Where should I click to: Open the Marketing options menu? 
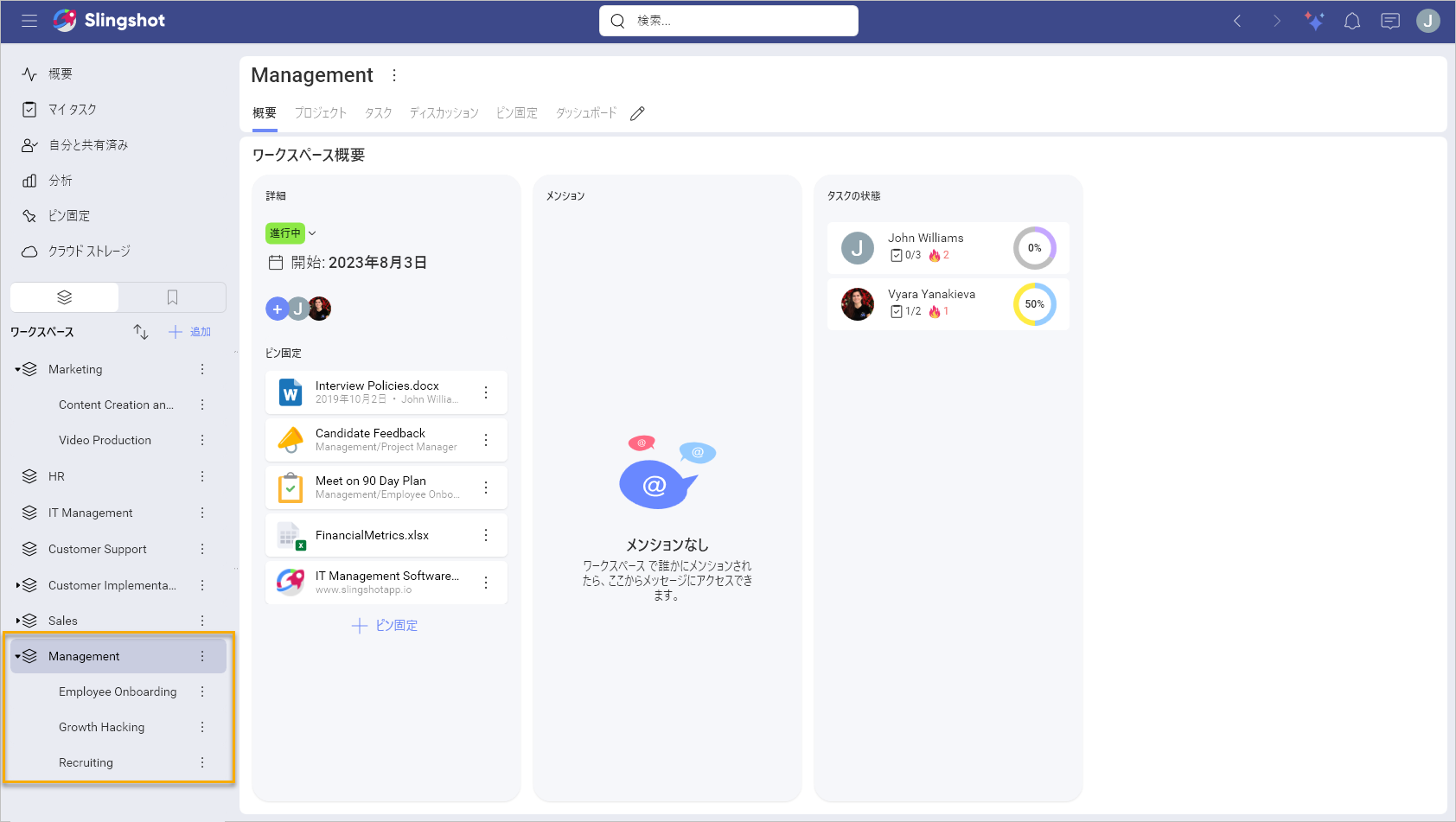[x=202, y=369]
